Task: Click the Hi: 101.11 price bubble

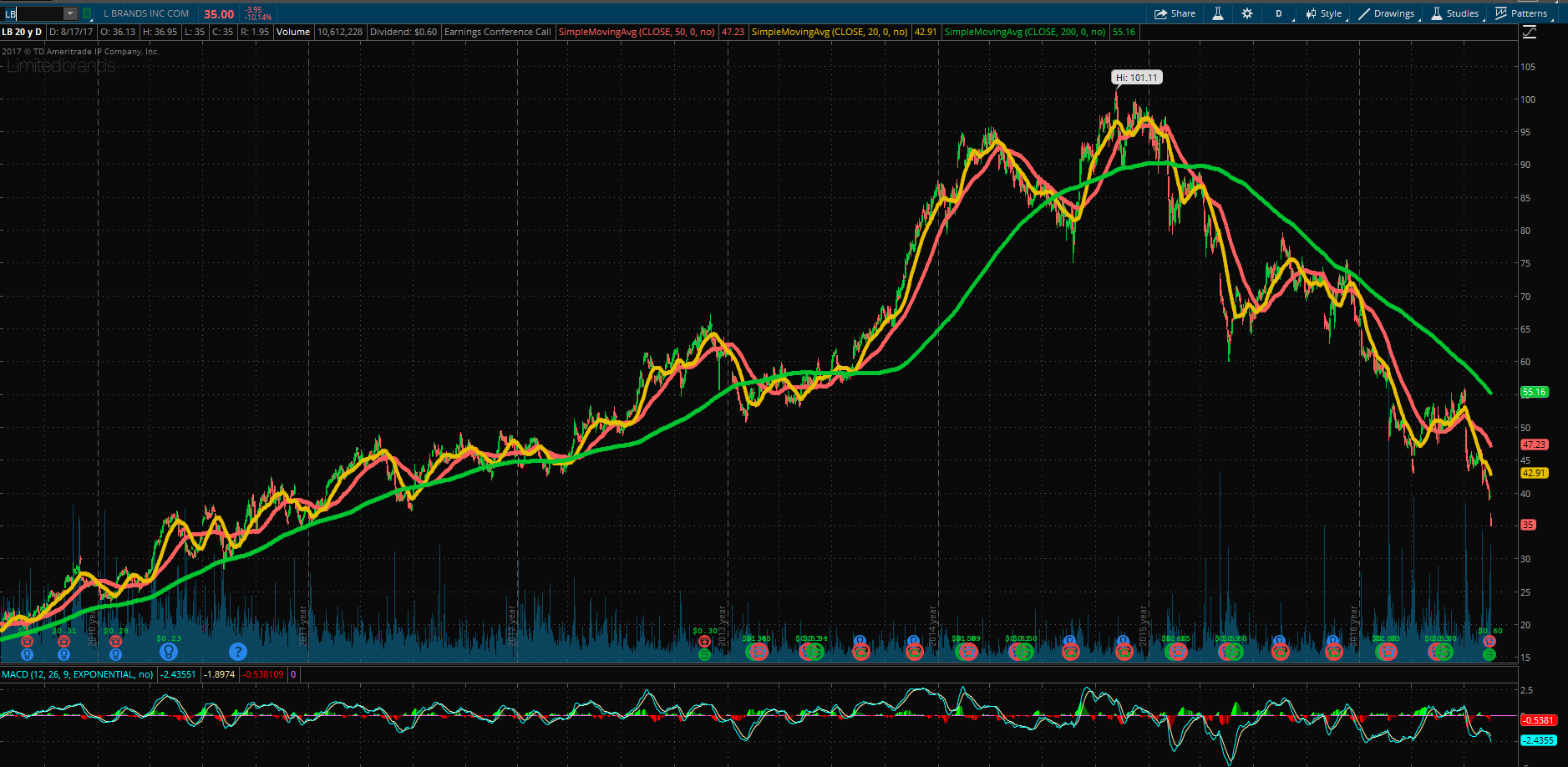Action: 1137,78
